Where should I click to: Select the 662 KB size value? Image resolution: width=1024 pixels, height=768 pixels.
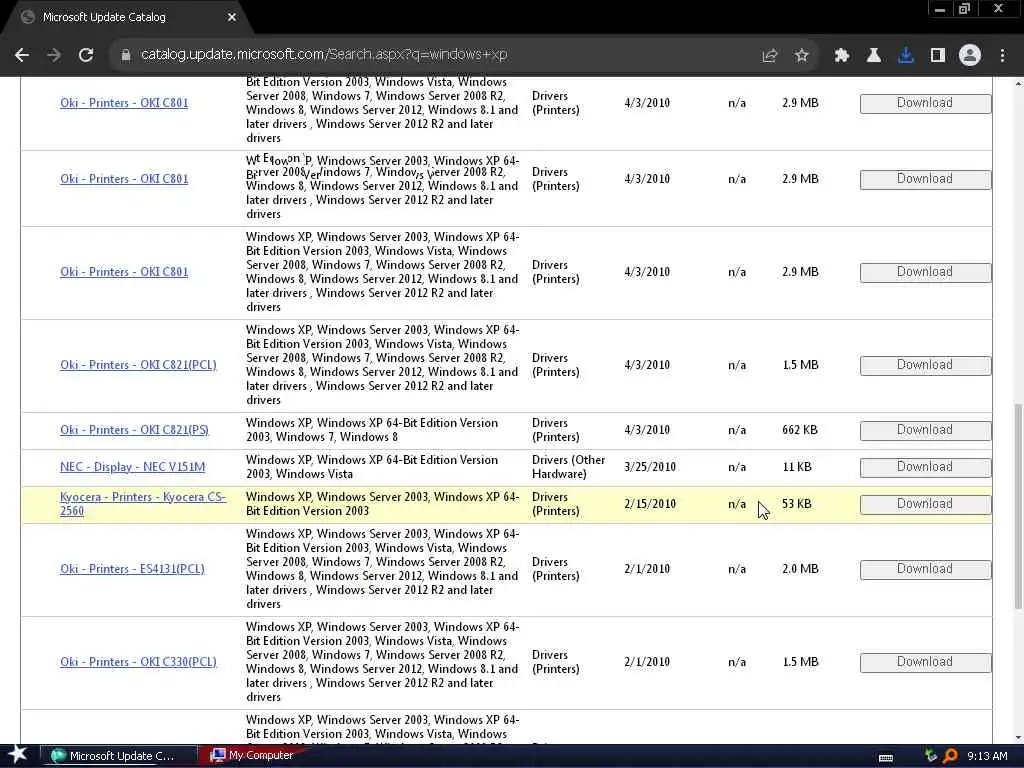point(799,430)
